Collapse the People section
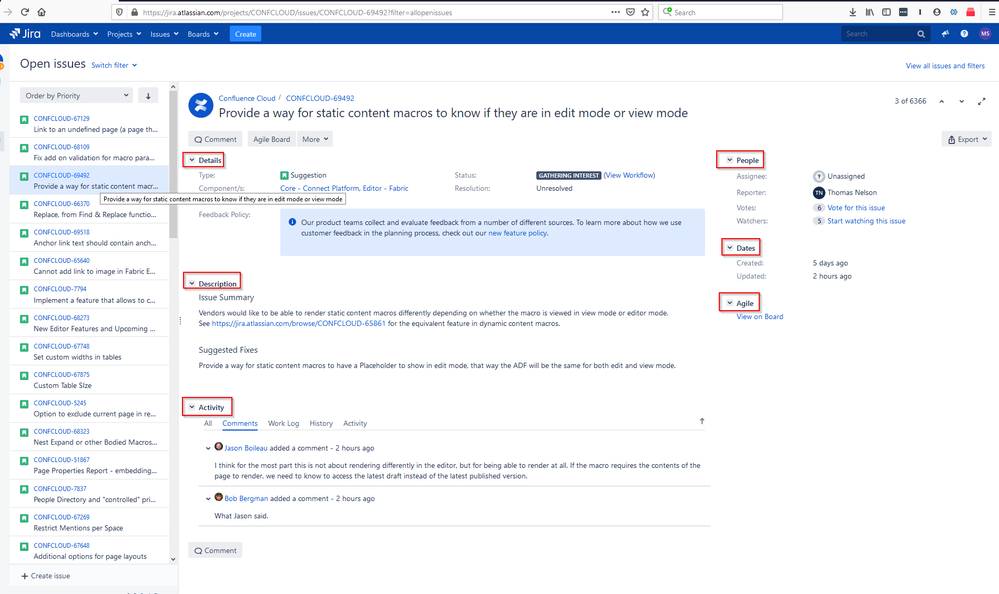 pyautogui.click(x=730, y=160)
